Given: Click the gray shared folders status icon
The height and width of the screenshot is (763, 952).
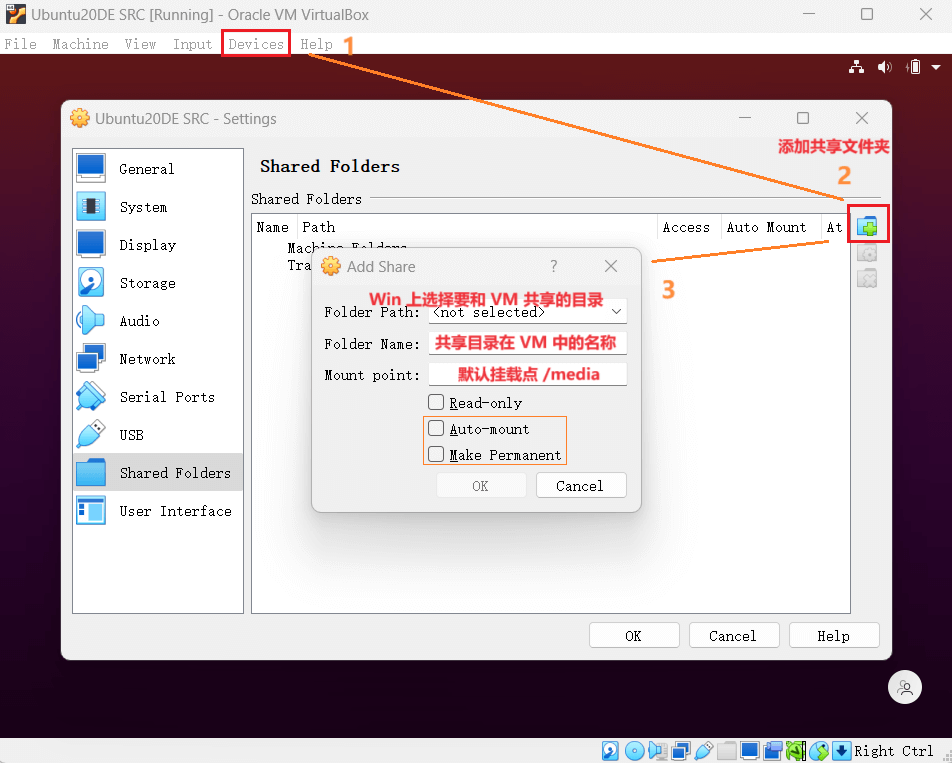Looking at the screenshot, I should pos(727,751).
